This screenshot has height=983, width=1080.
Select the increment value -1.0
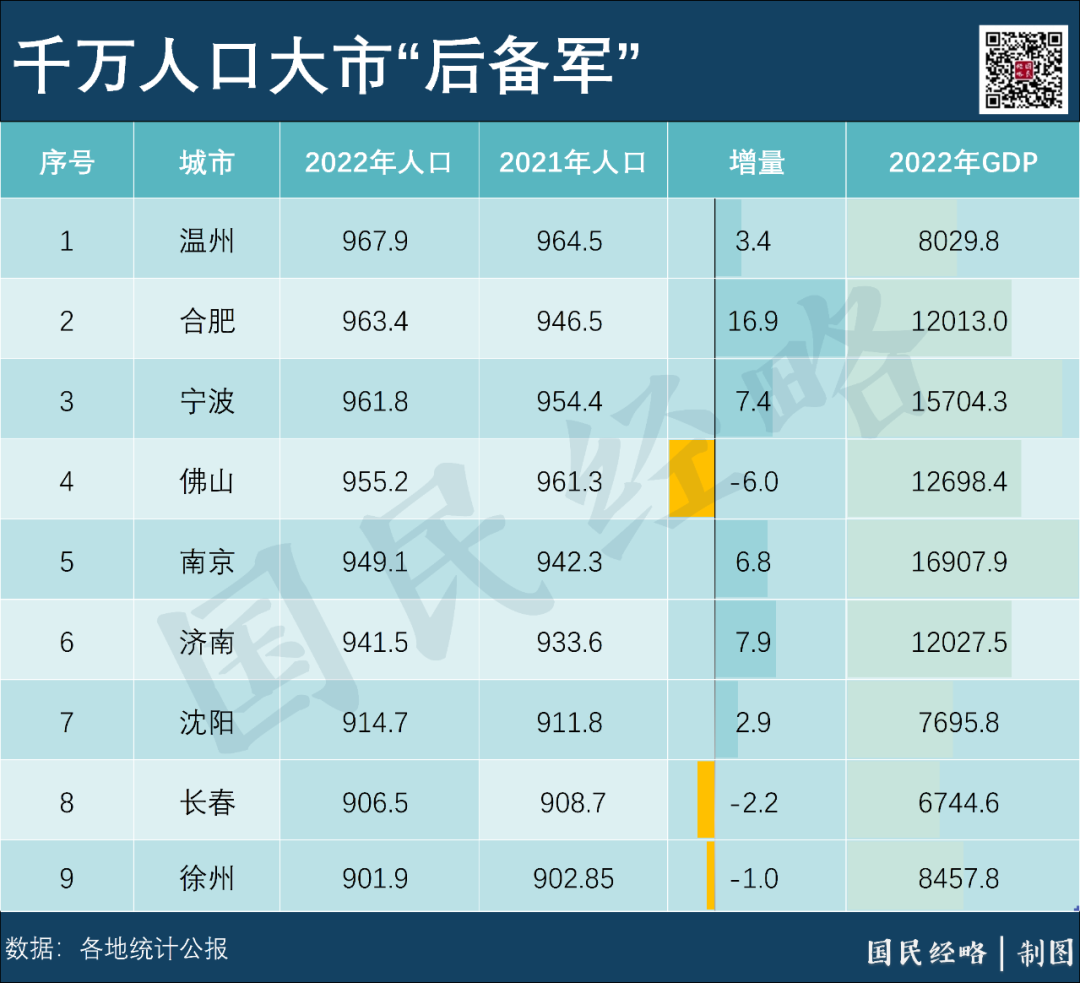(x=754, y=878)
